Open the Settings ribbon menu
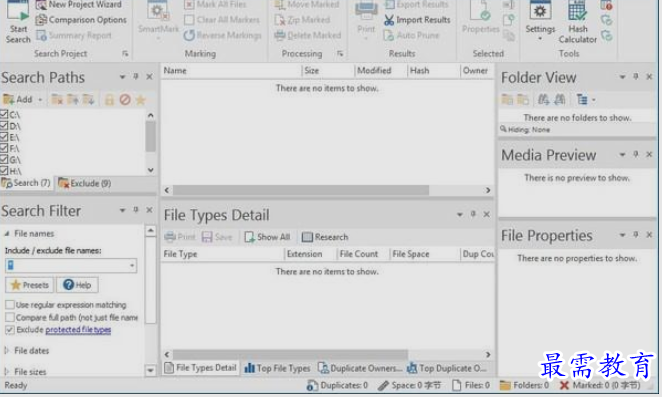 [540, 22]
